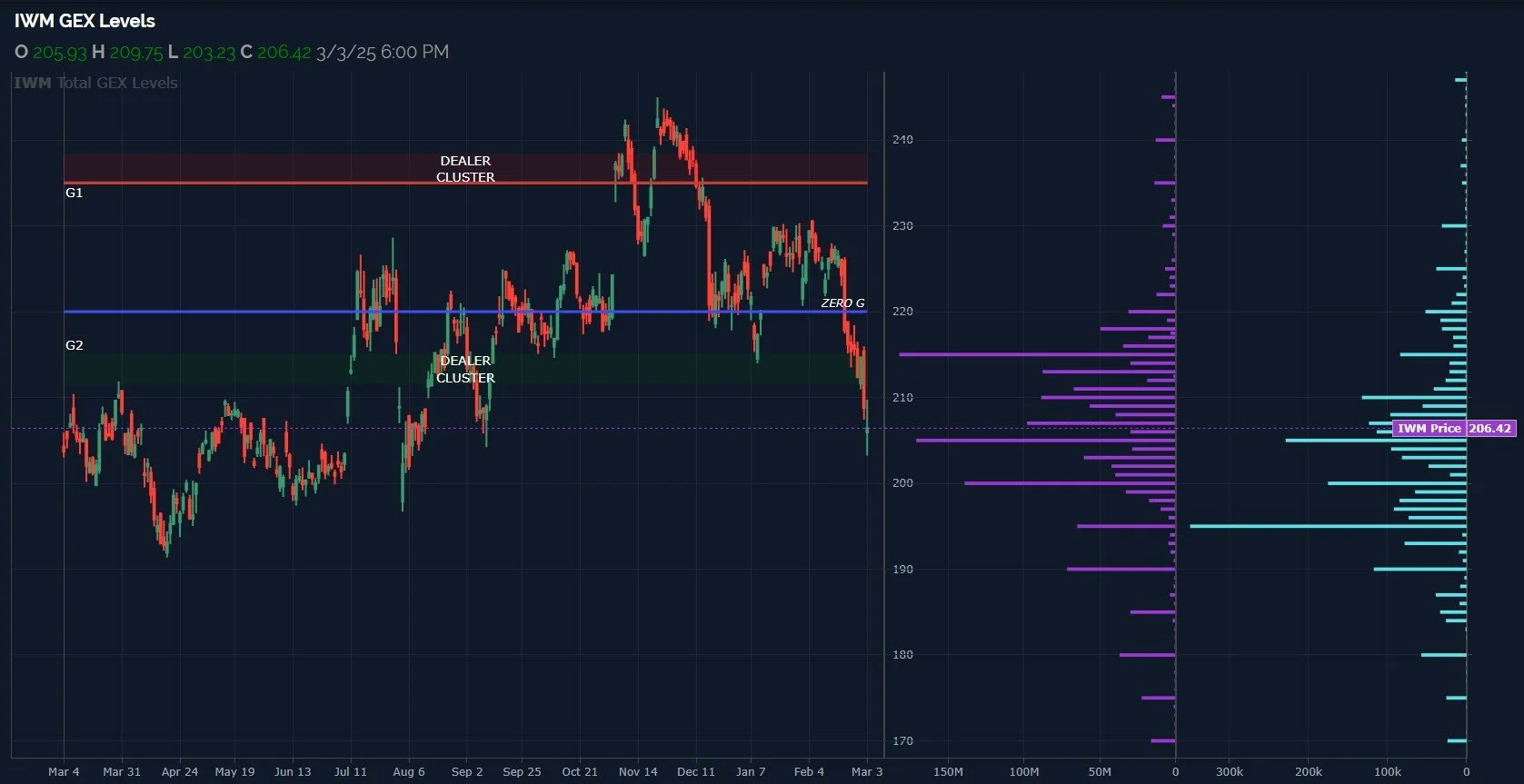Click the purple GEX bar at 200
Screen dimensions: 1524x784
pyautogui.click(x=1070, y=483)
